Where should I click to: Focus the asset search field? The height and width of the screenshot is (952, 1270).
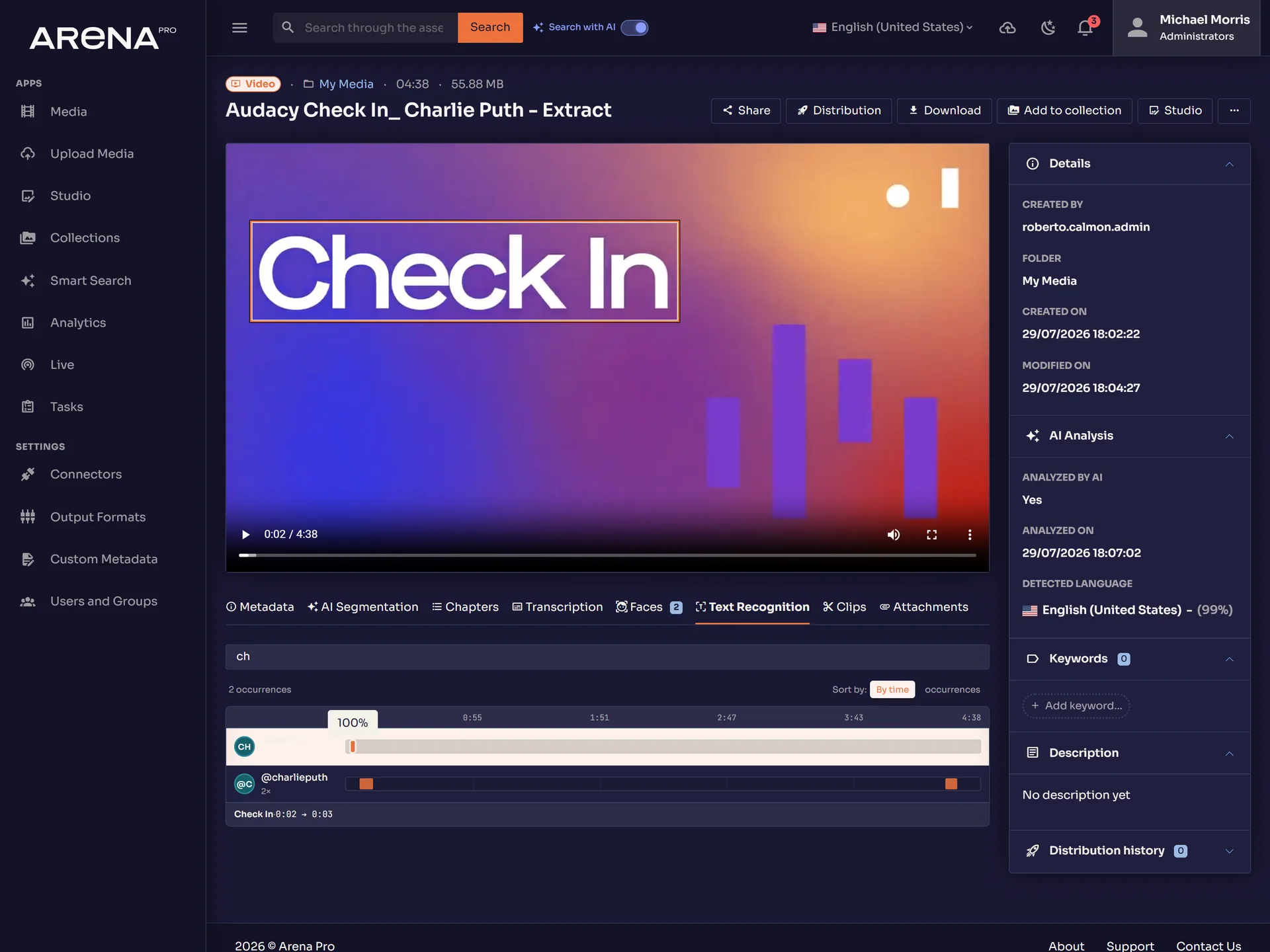pos(374,28)
